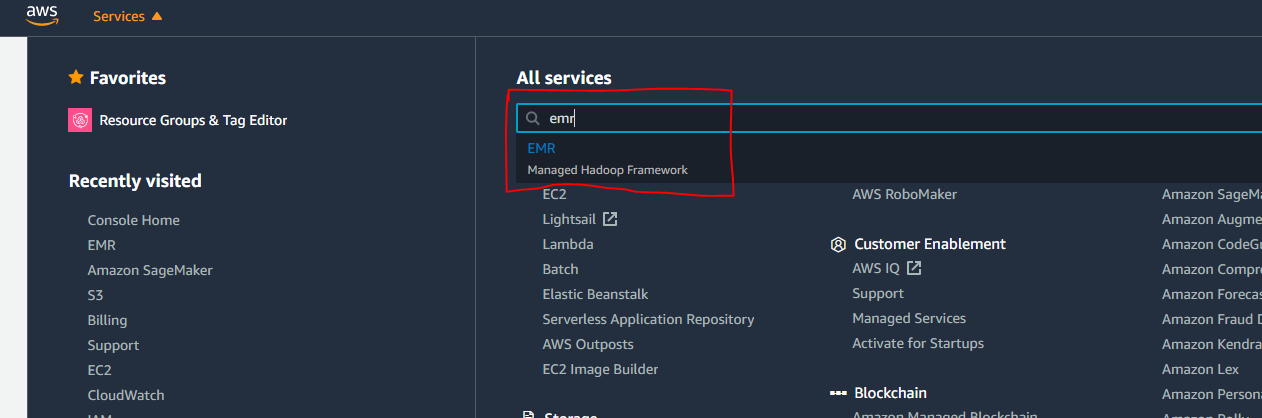Click the AWS IQ external link icon
Viewport: 1262px width, 418px height.
914,268
